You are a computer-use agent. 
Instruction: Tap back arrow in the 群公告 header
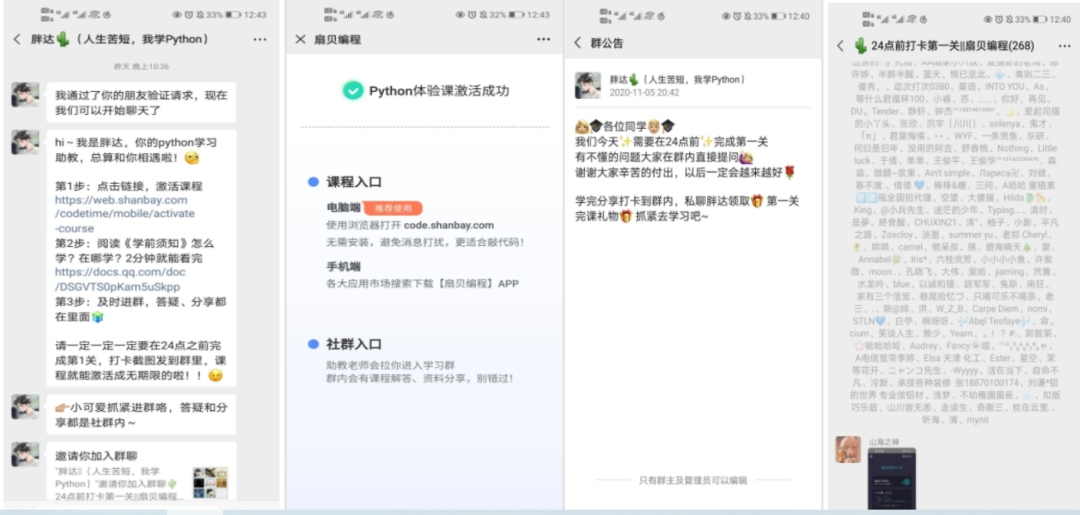pyautogui.click(x=577, y=43)
